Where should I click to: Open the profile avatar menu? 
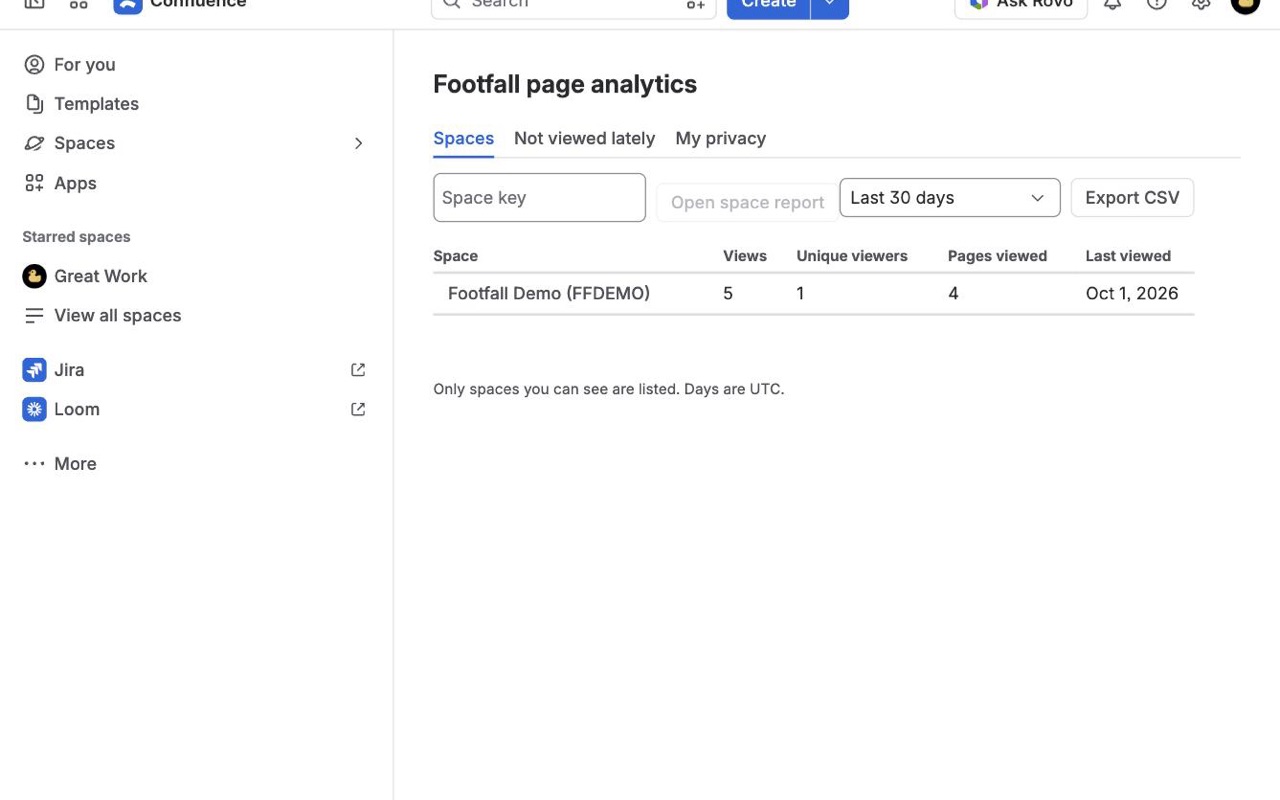click(1245, 4)
